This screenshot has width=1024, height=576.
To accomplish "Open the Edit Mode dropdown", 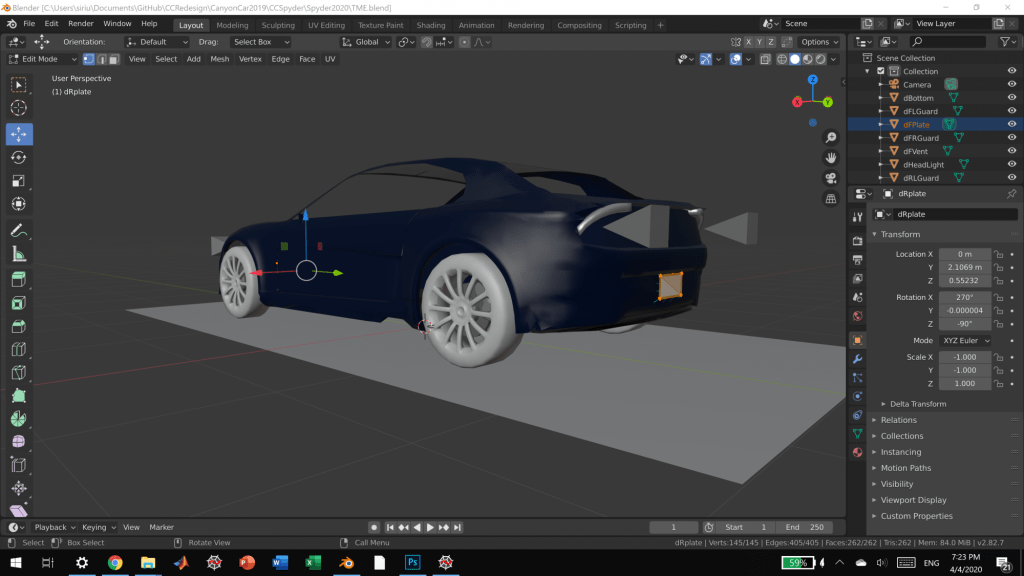I will point(43,59).
